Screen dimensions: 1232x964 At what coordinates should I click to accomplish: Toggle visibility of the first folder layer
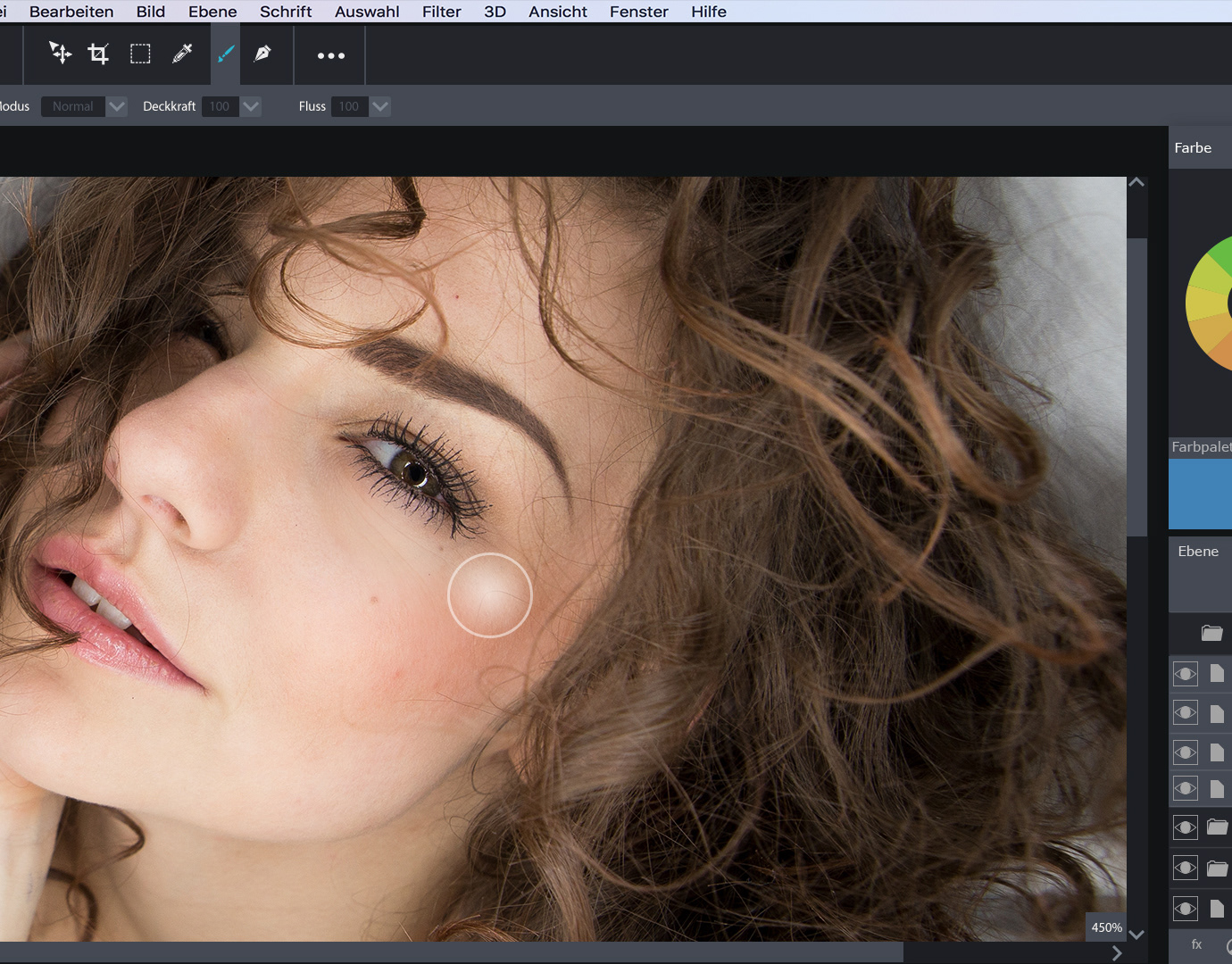[1185, 827]
